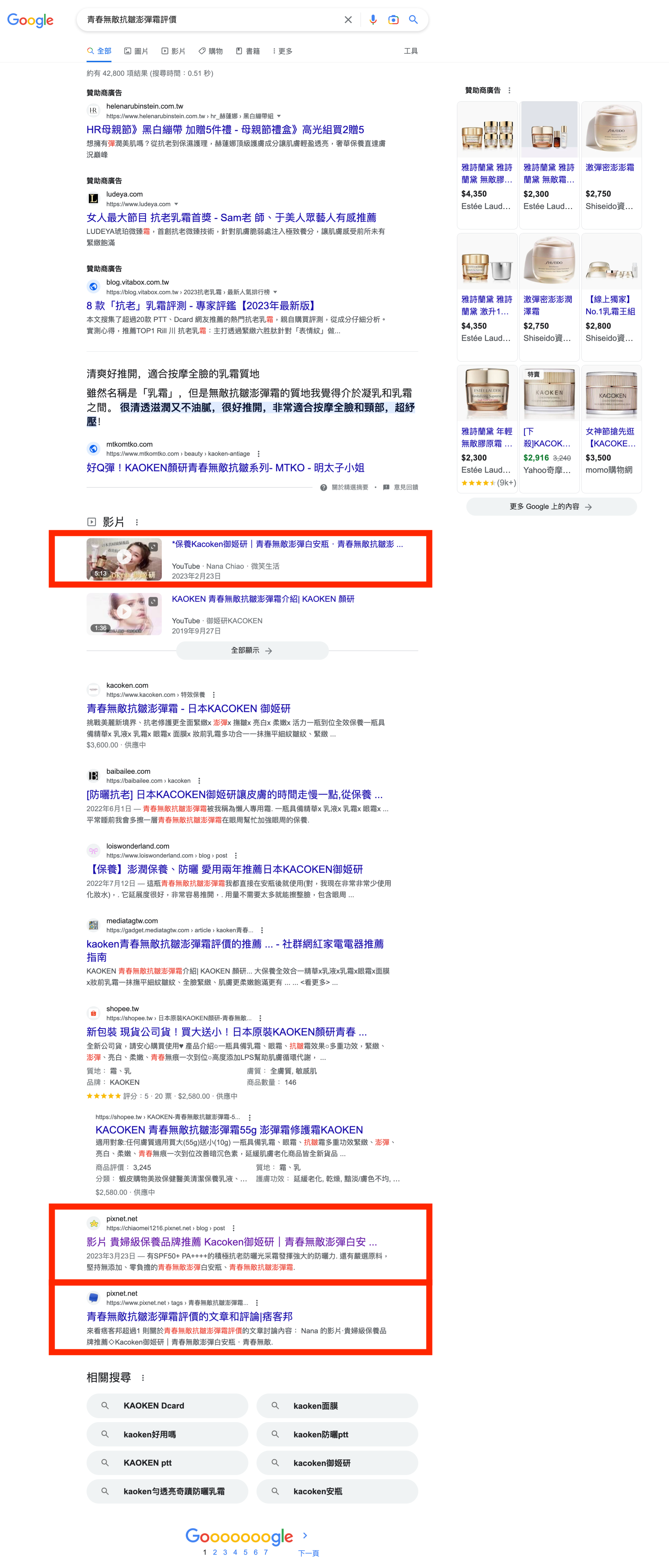Open more options for mediatagtw.com result
The height and width of the screenshot is (1568, 669).
[x=262, y=930]
